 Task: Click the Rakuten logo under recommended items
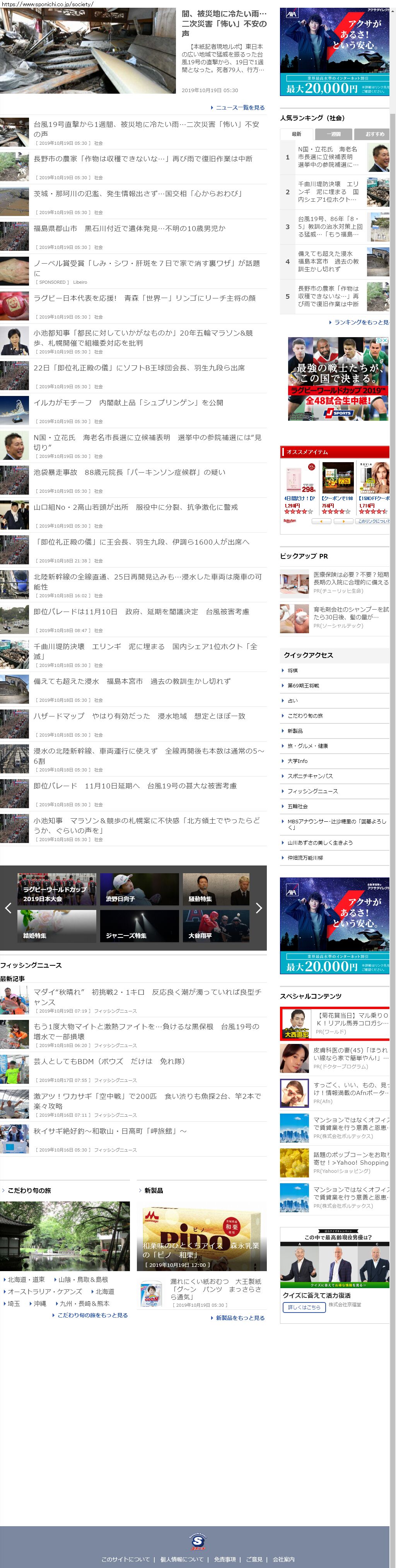(290, 521)
